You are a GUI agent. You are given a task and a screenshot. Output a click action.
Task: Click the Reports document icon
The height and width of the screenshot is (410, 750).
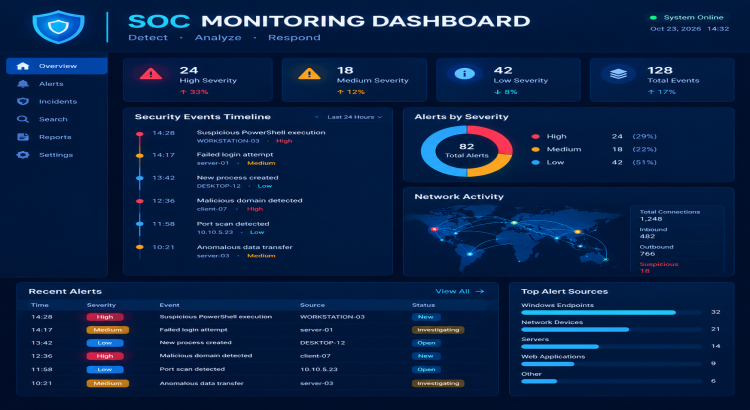click(22, 137)
